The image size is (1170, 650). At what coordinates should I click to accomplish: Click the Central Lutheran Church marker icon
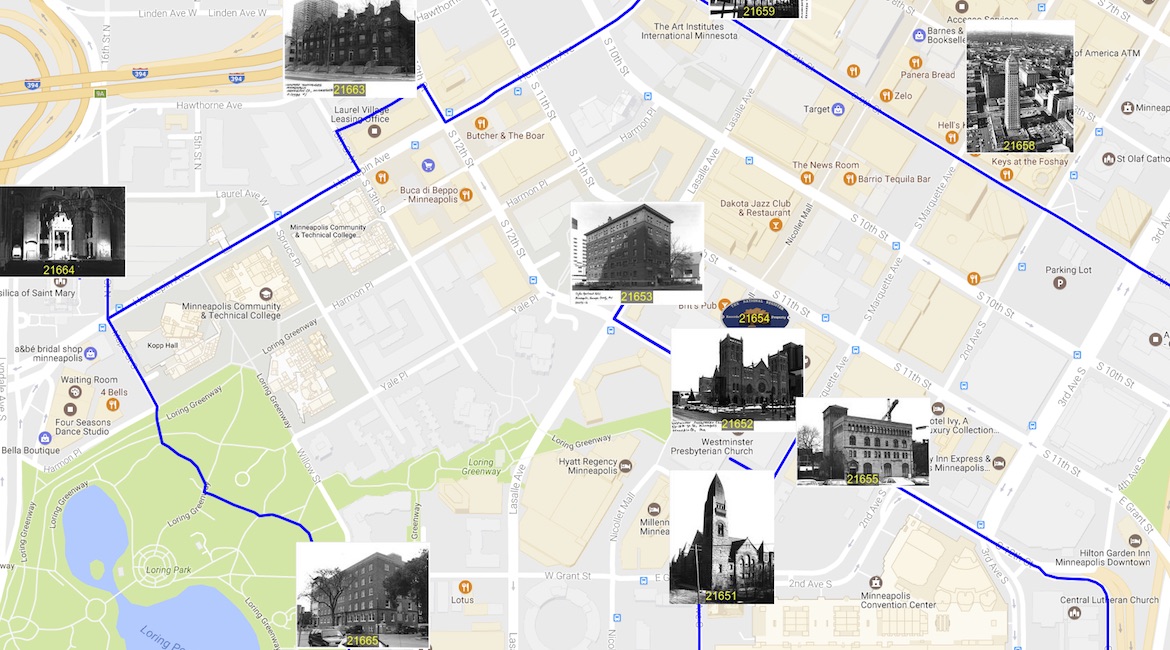(1074, 613)
